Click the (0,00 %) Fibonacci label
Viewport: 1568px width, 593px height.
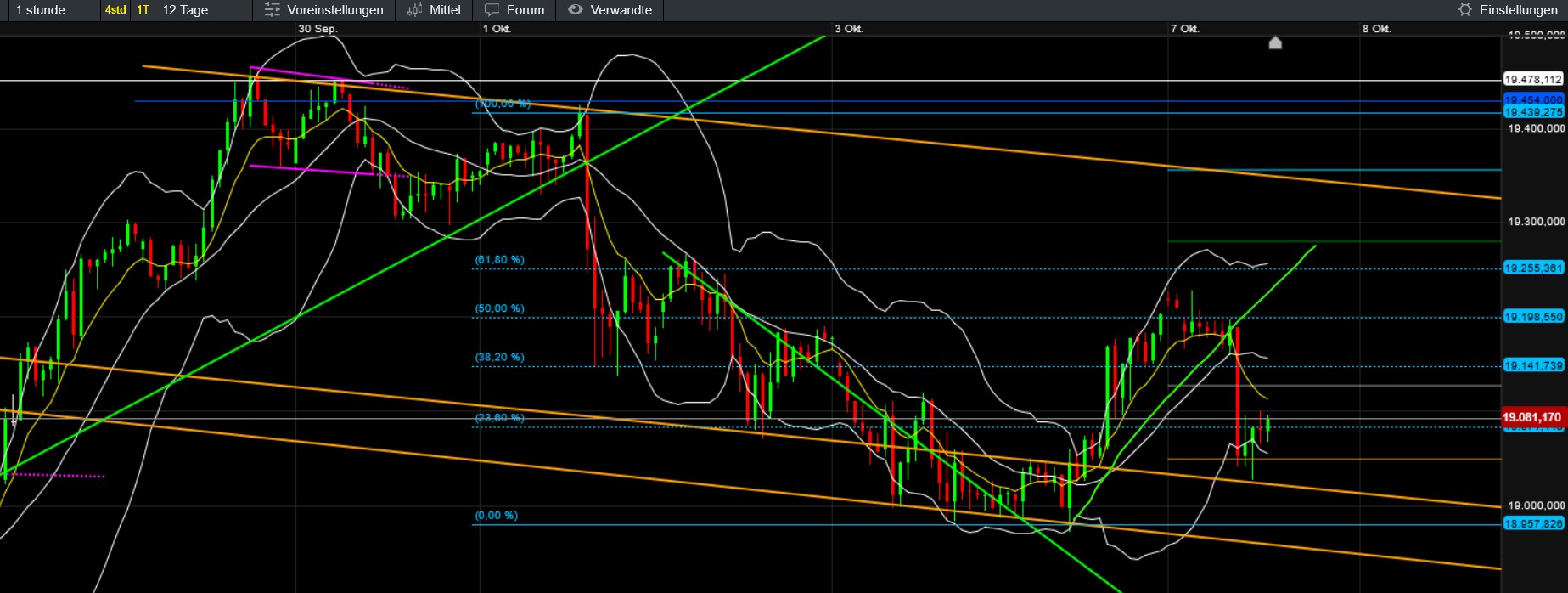496,516
